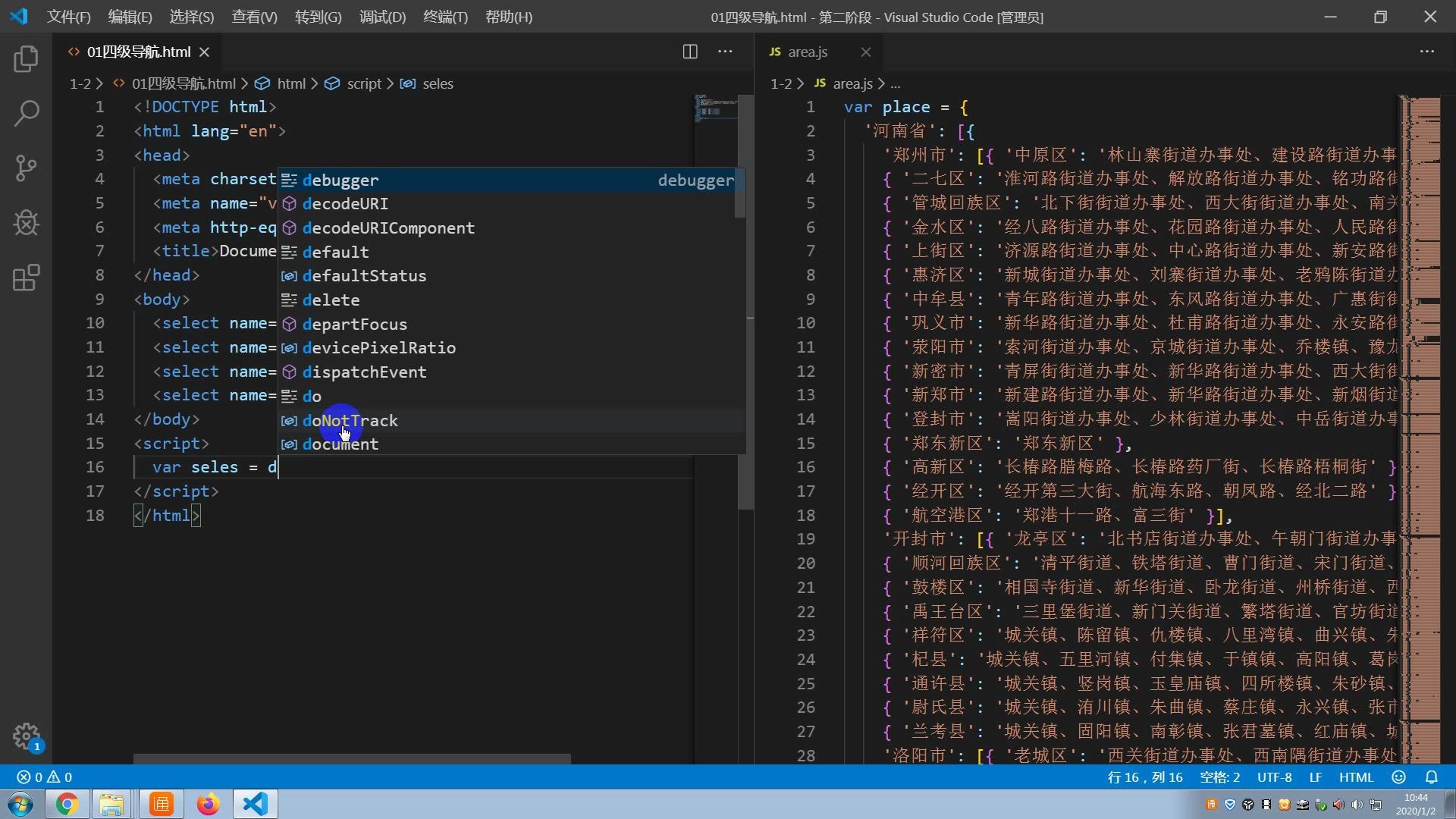Click area.js breadcrumb in right editor
1456x819 pixels.
(843, 83)
